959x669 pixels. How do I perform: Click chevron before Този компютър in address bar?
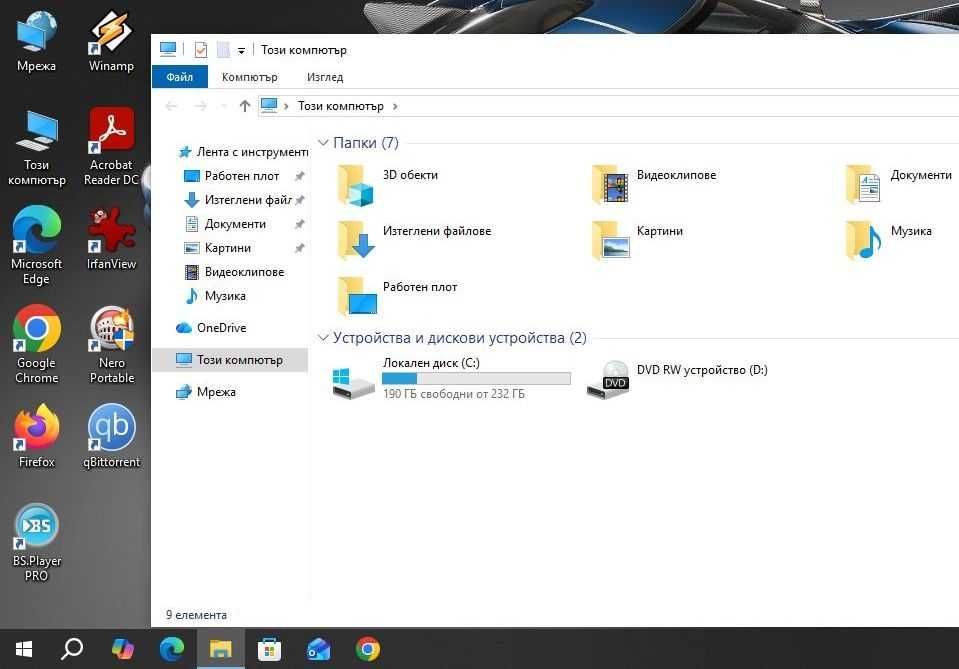click(x=286, y=106)
